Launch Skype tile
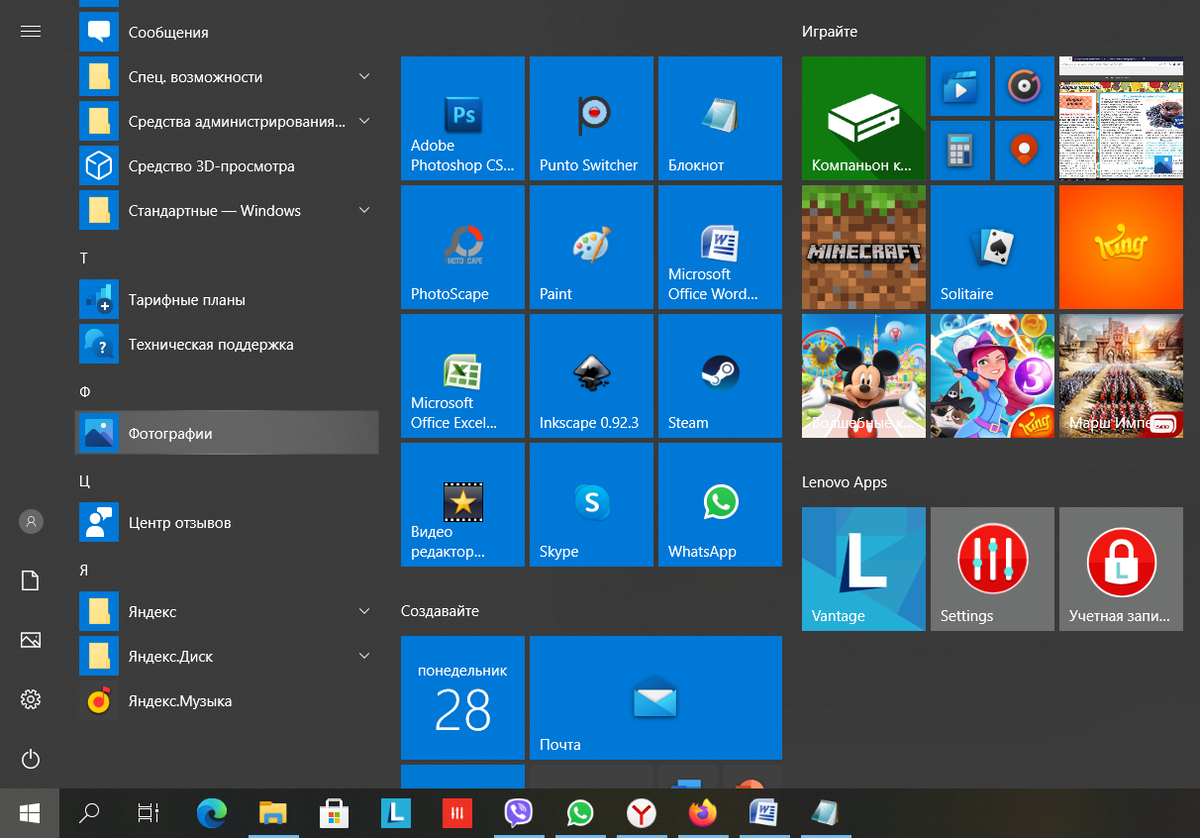 pyautogui.click(x=591, y=505)
